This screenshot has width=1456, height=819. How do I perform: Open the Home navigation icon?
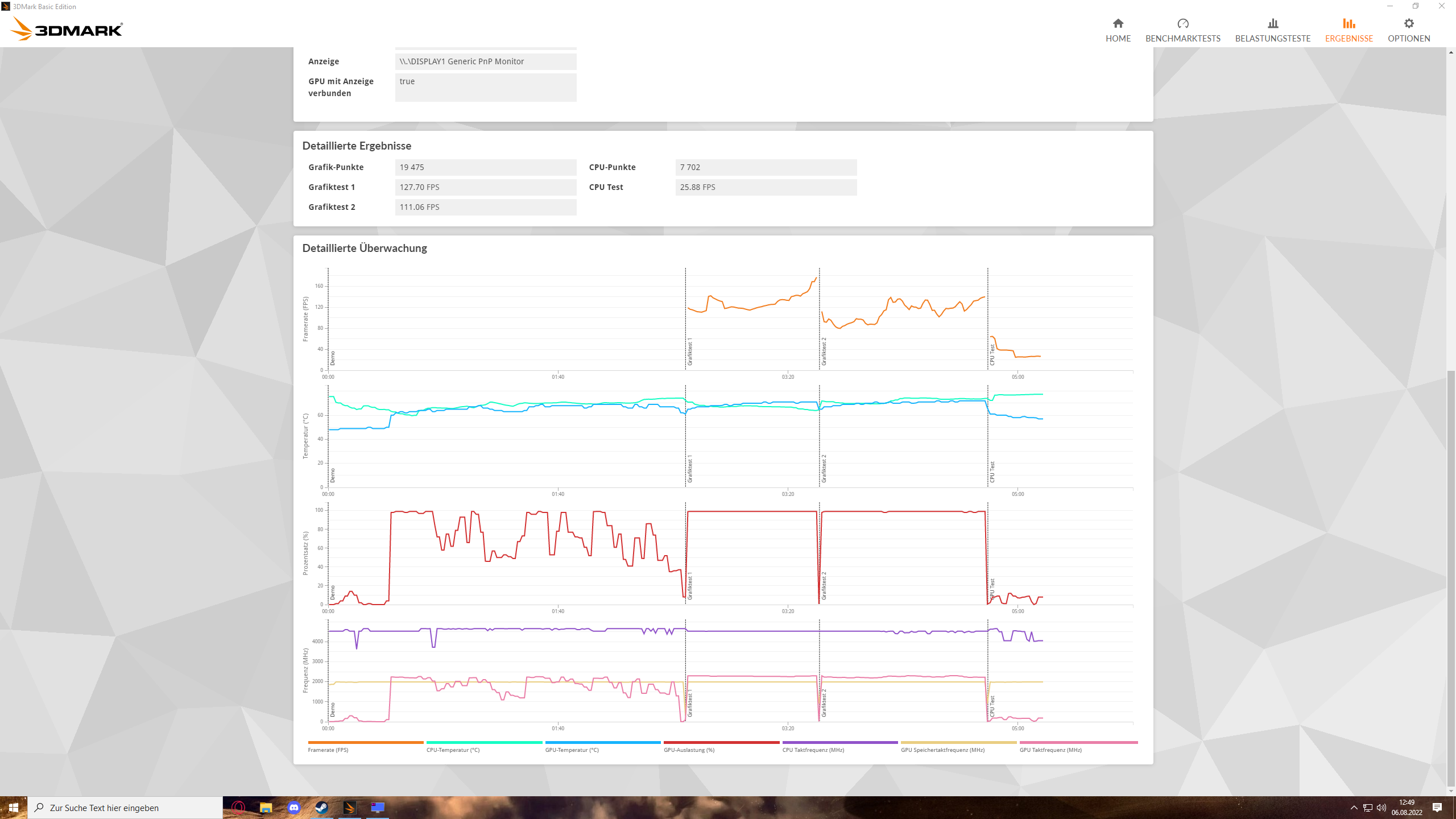1118,24
